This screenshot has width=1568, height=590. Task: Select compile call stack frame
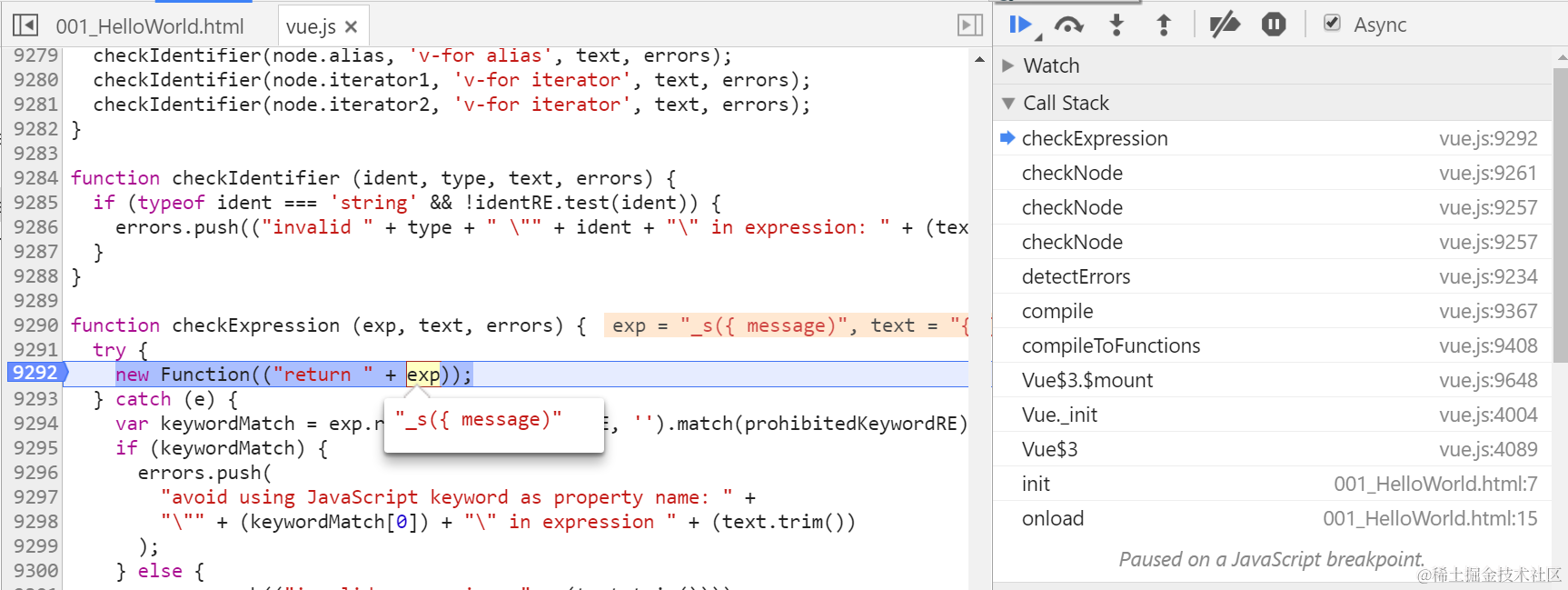coord(1272,311)
